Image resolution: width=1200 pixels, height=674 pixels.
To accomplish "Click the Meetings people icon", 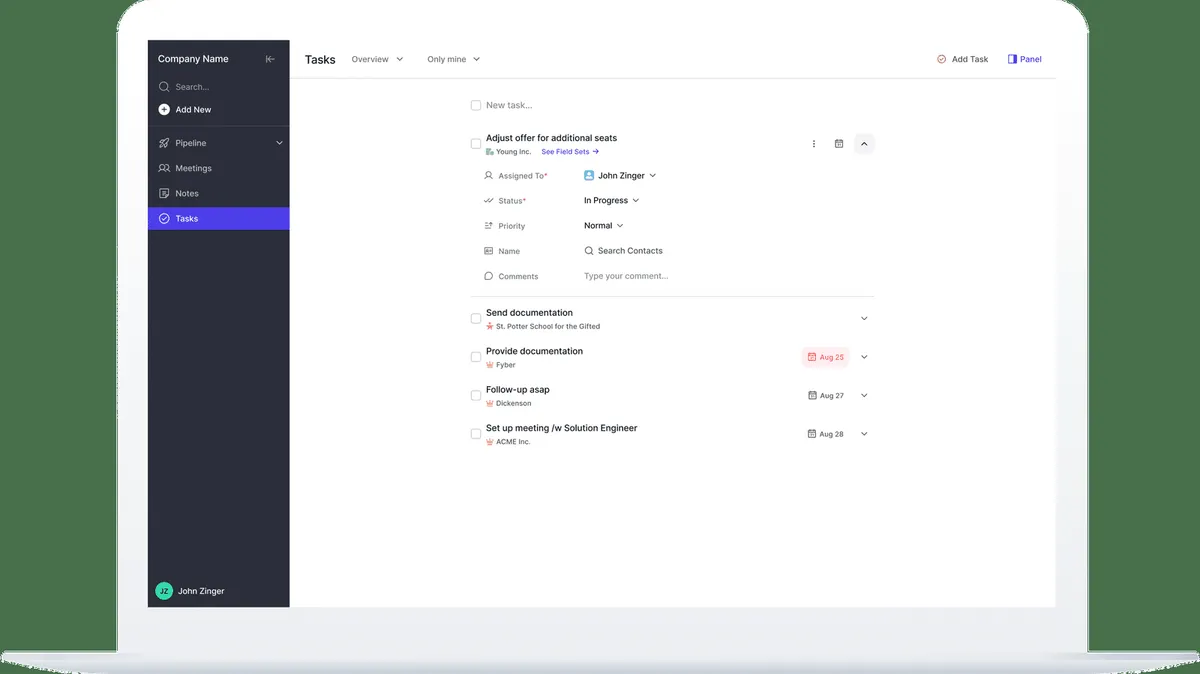I will click(164, 168).
